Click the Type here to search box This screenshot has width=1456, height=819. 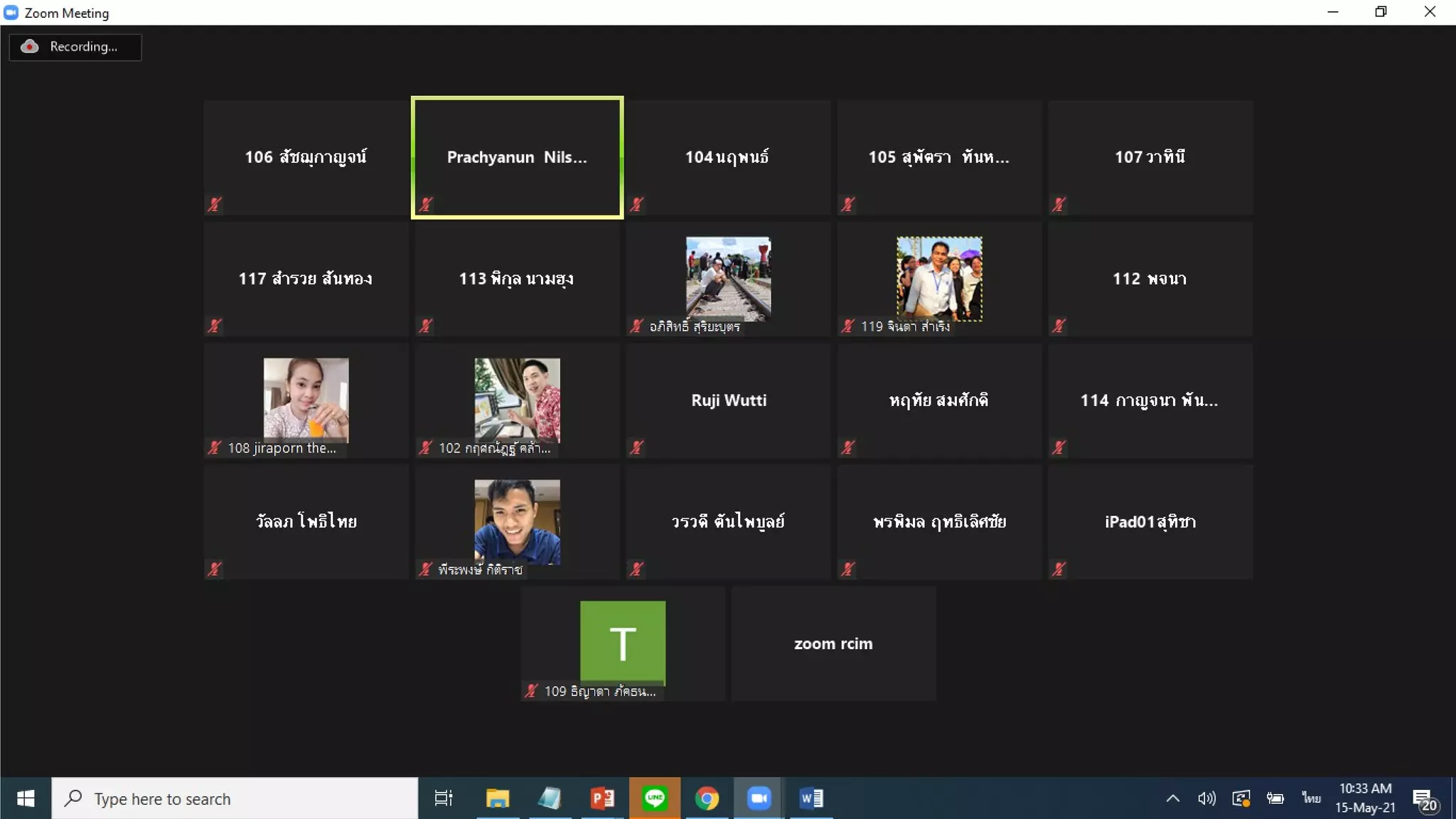235,798
